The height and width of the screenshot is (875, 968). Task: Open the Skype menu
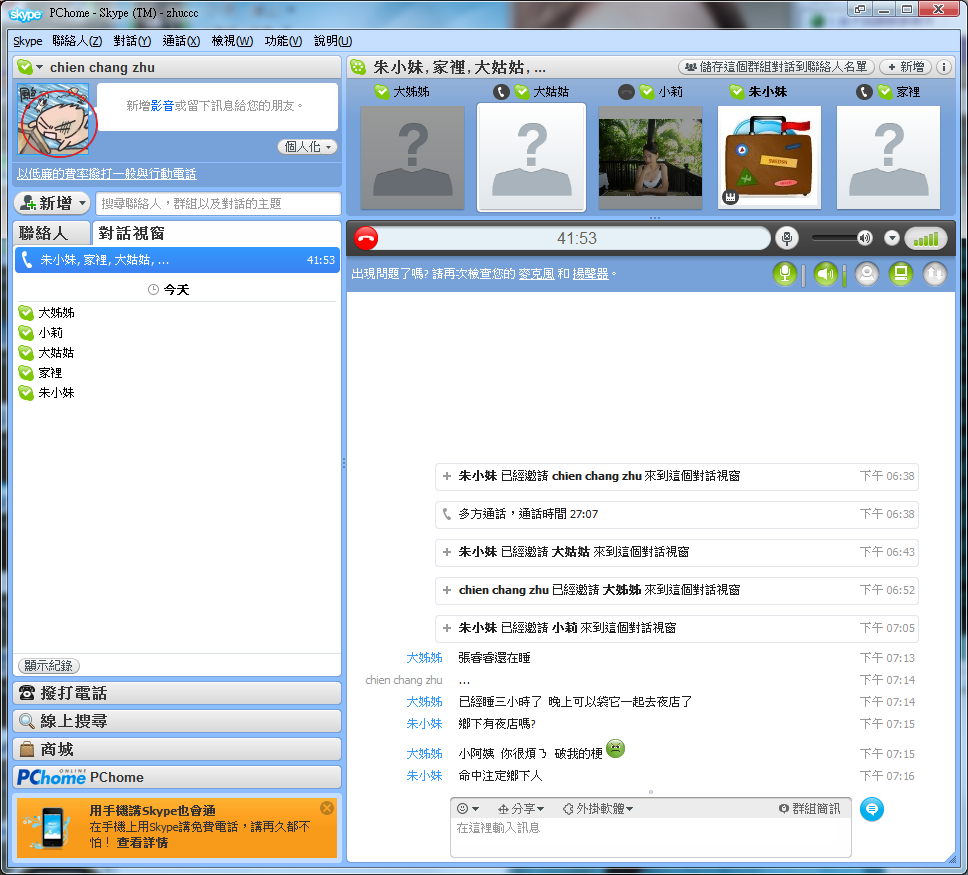tap(28, 41)
